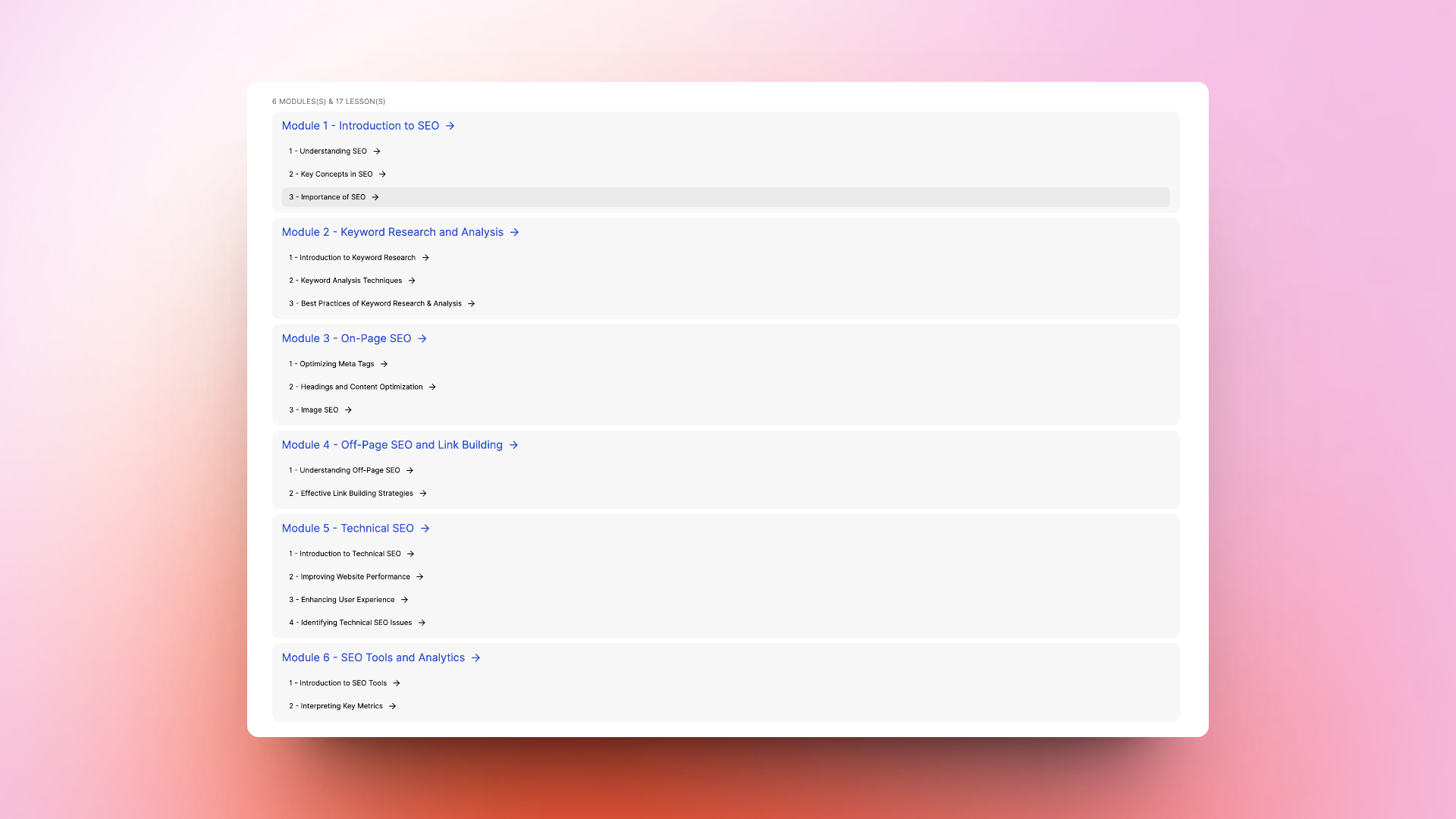This screenshot has width=1456, height=819.
Task: Open Module 5 - Technical SEO
Action: click(348, 529)
